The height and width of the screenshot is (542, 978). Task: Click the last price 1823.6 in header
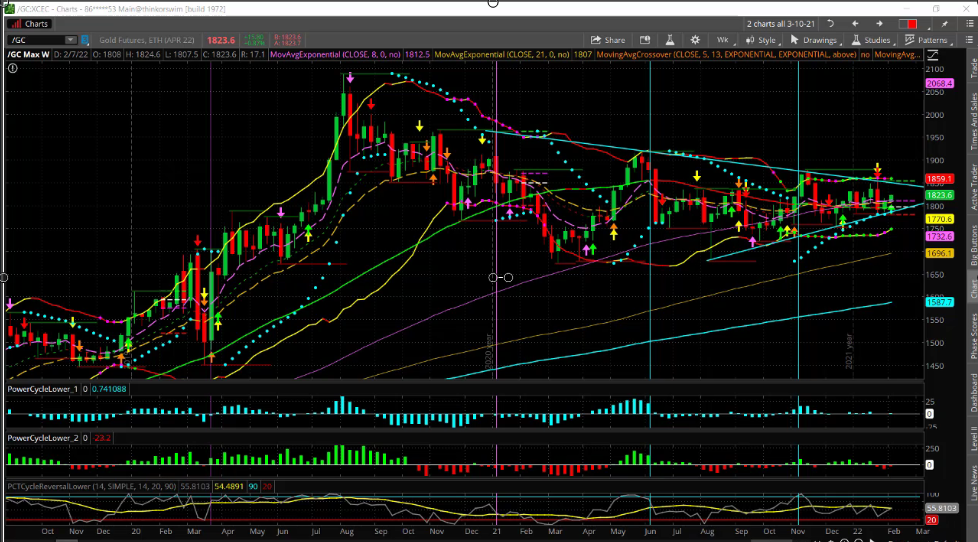221,40
